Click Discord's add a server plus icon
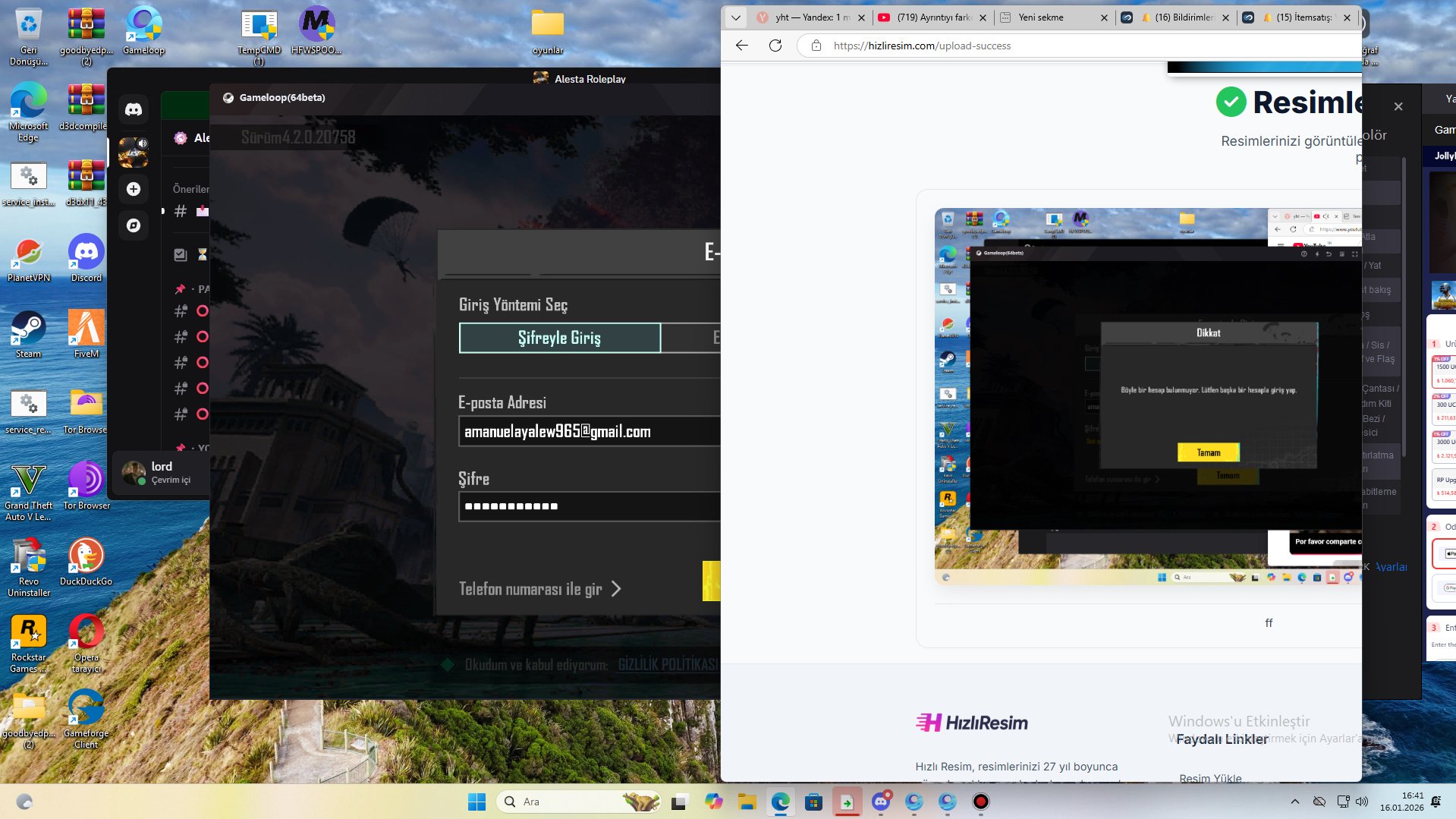Image resolution: width=1456 pixels, height=819 pixels. coord(134,189)
